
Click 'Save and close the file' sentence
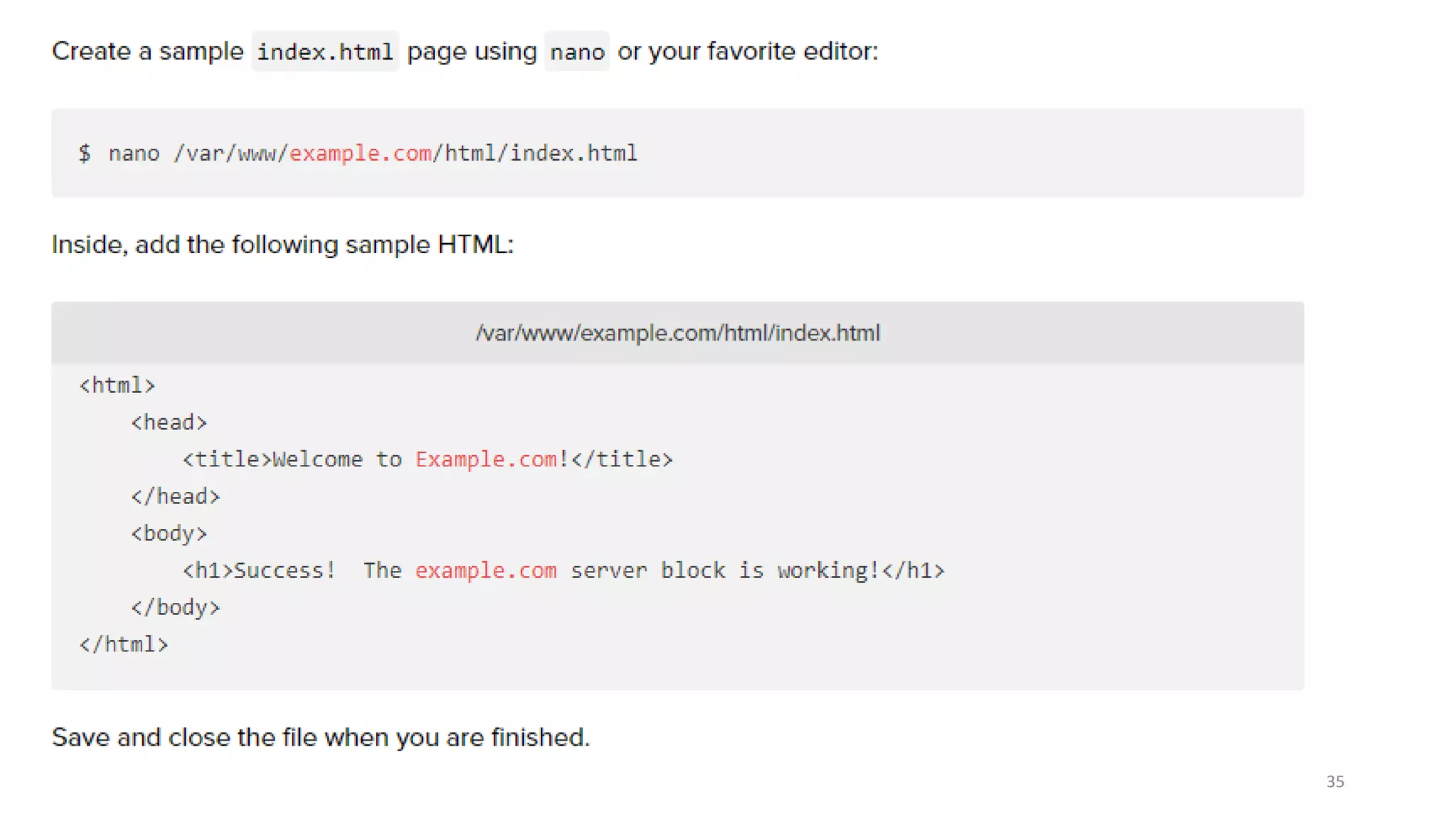click(321, 737)
